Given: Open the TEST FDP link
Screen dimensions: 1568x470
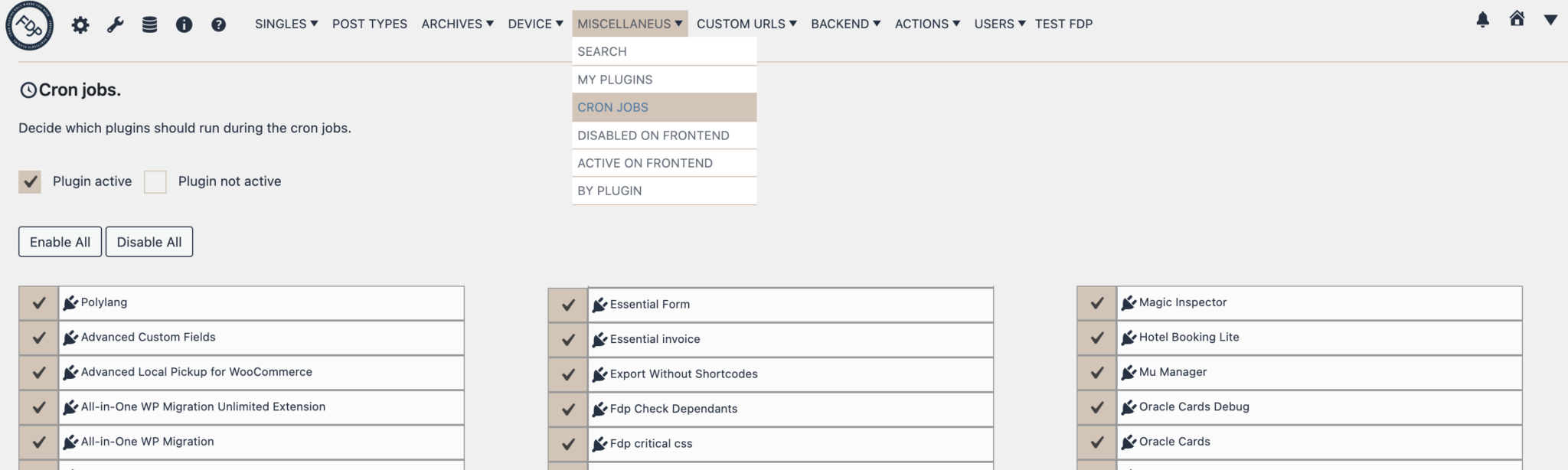Looking at the screenshot, I should 1063,24.
